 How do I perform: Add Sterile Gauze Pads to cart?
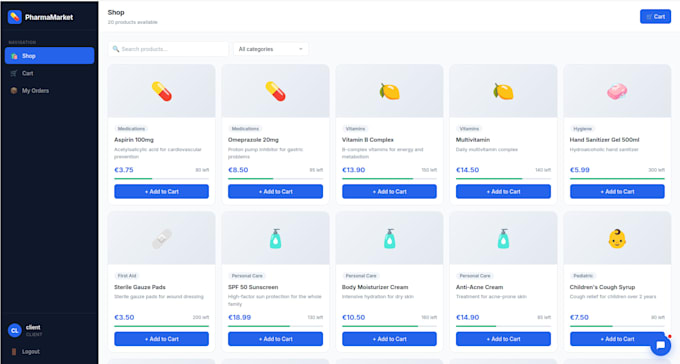161,339
